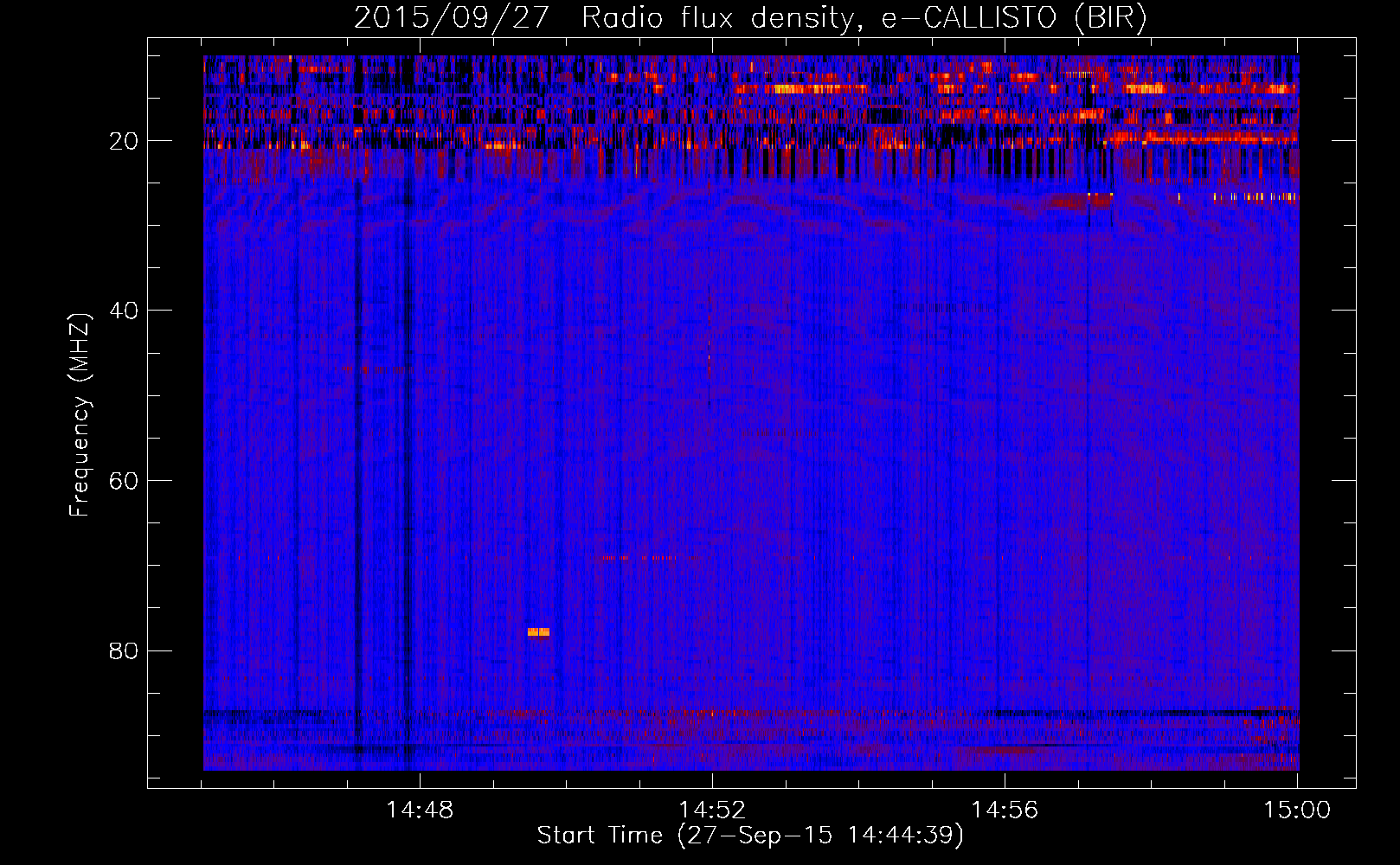The width and height of the screenshot is (1400, 865).
Task: Select the 80 frequency tick label
Action: click(124, 650)
